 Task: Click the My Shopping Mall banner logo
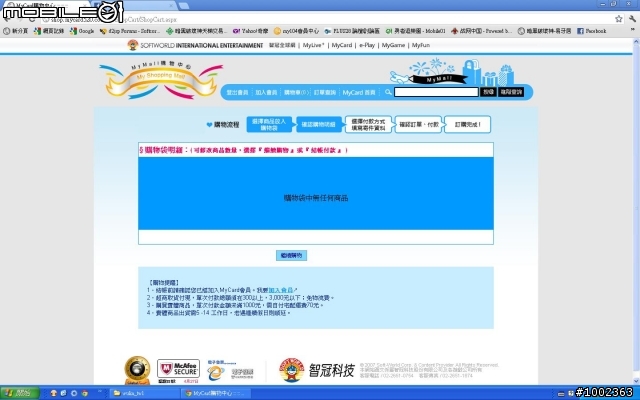click(x=161, y=80)
